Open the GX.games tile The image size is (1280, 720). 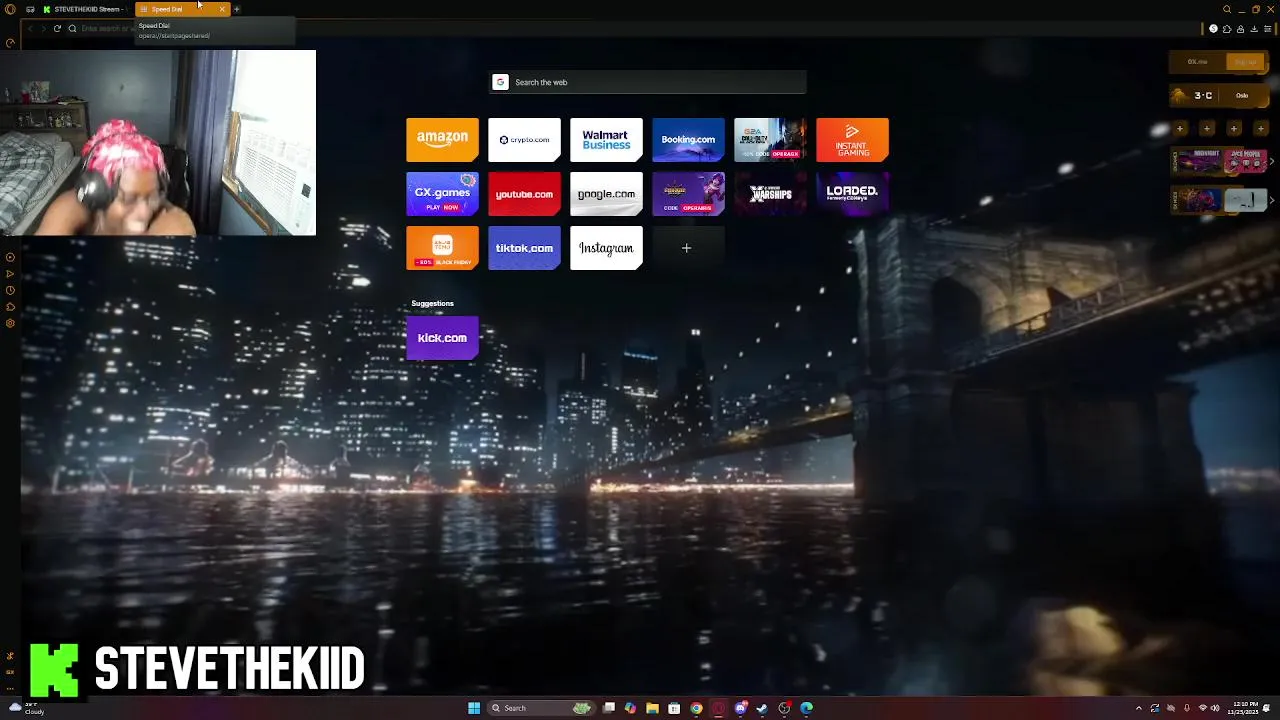click(x=442, y=194)
